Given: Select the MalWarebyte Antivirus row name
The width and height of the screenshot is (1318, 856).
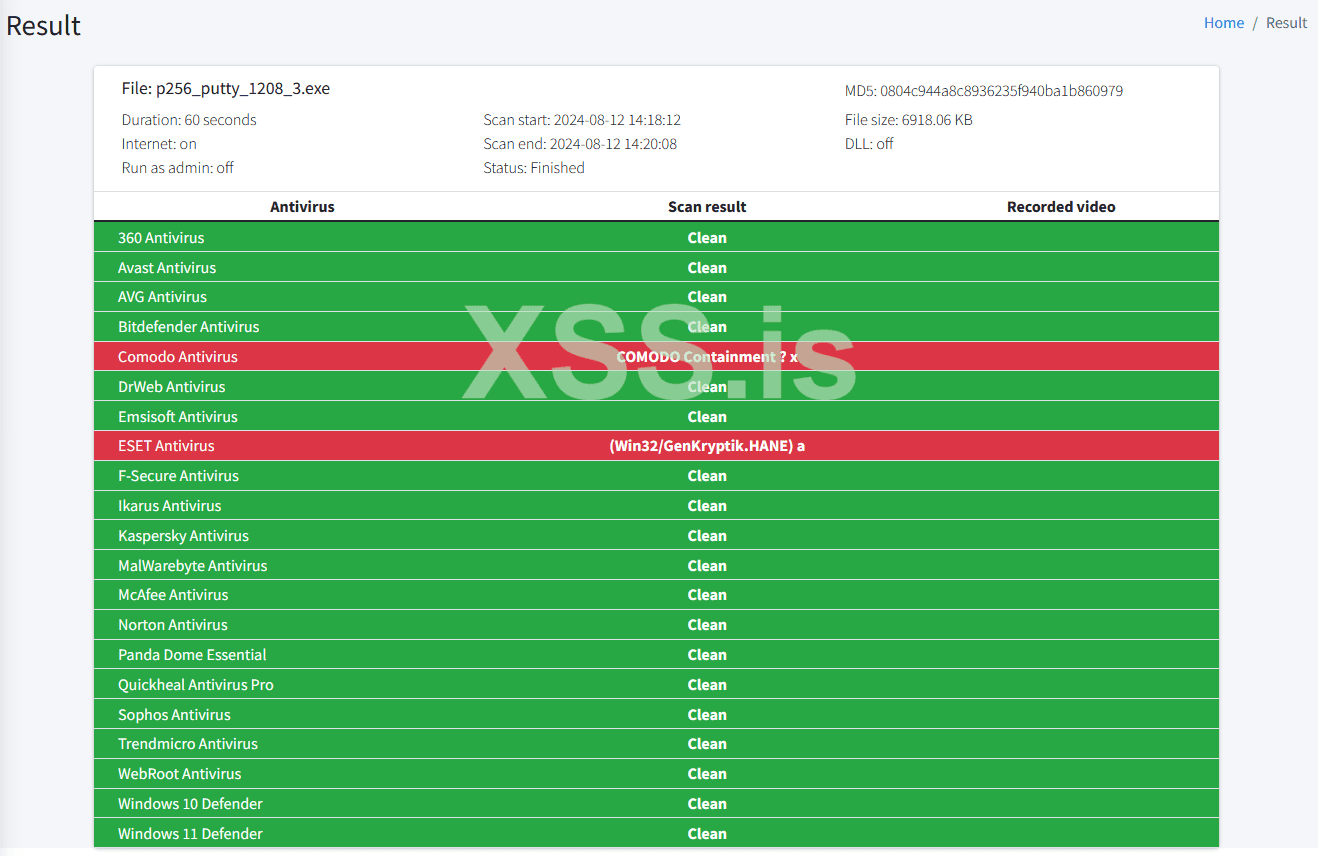Looking at the screenshot, I should pyautogui.click(x=193, y=566).
